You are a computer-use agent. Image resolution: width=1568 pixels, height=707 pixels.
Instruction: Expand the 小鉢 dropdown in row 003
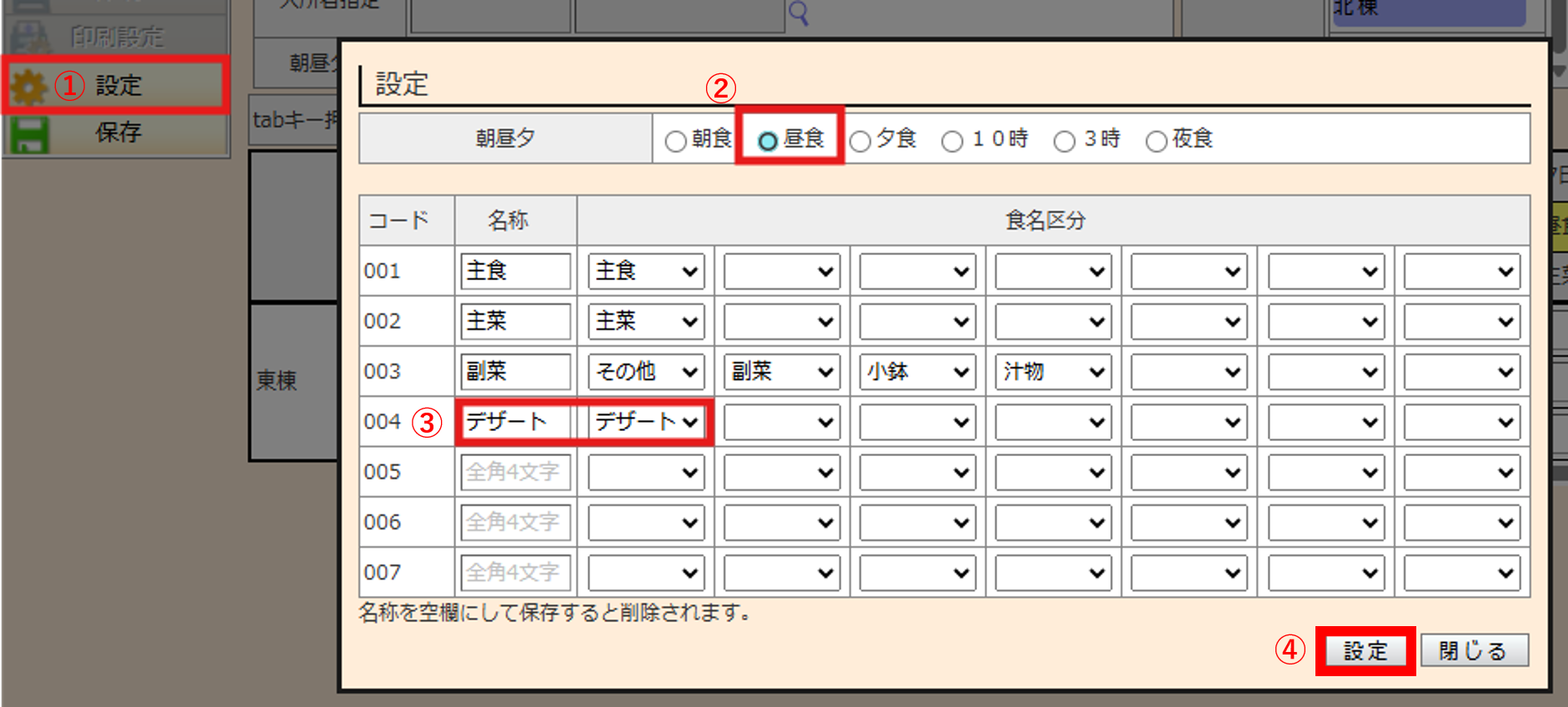click(917, 372)
